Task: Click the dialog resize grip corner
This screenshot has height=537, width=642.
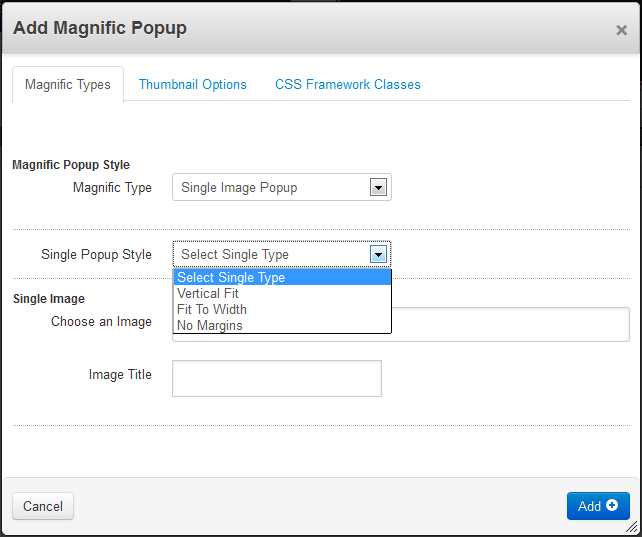Action: pyautogui.click(x=633, y=527)
